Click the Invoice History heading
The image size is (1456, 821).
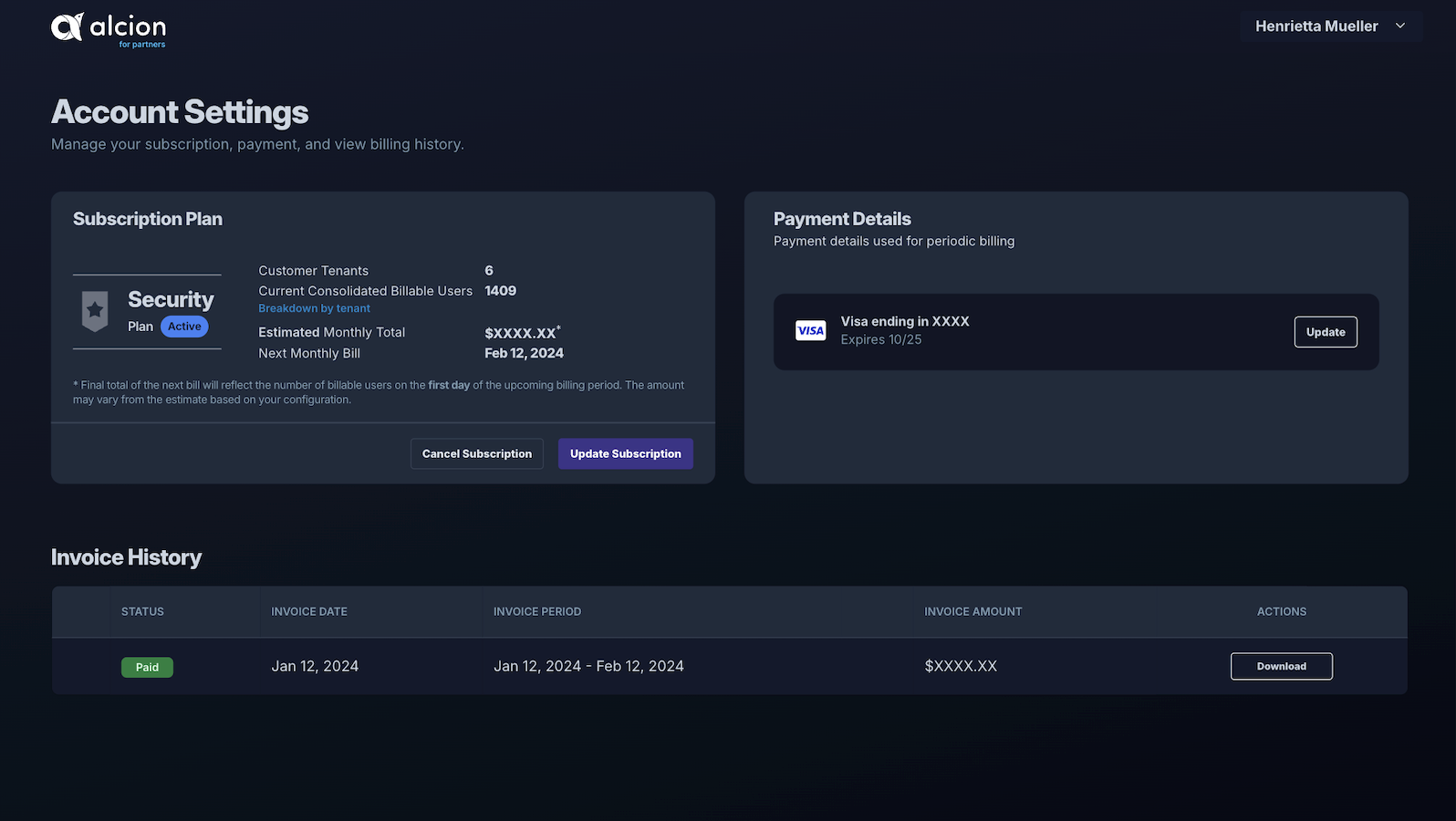tap(126, 557)
